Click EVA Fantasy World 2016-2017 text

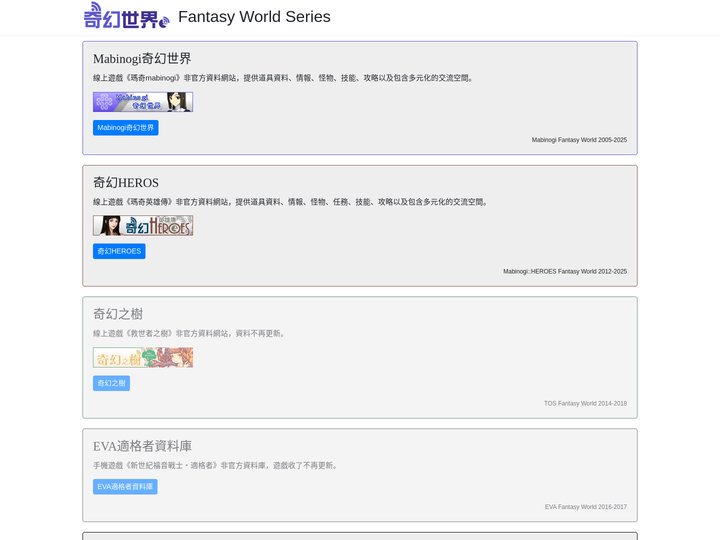click(x=586, y=507)
